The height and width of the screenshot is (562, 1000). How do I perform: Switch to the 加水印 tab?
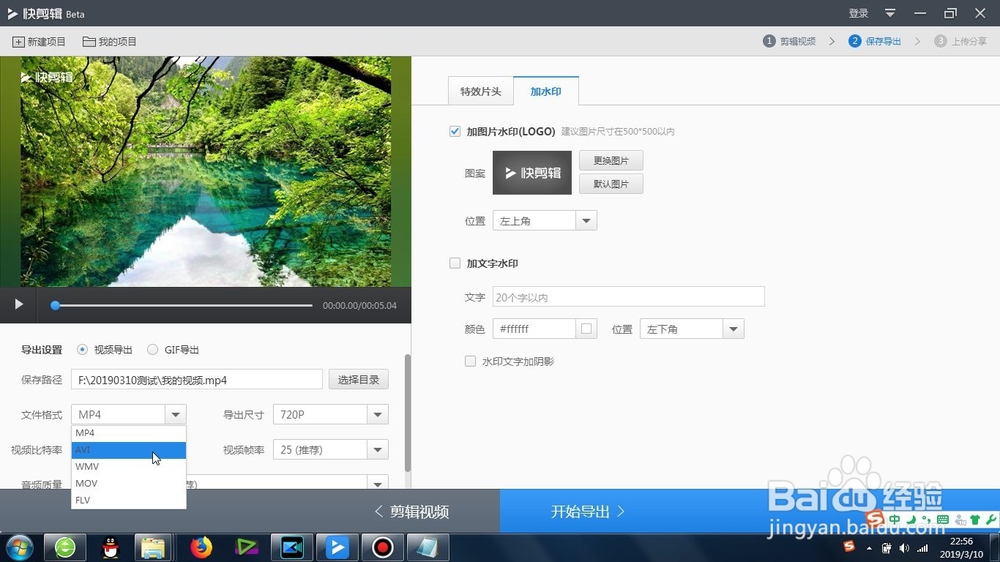(x=546, y=91)
